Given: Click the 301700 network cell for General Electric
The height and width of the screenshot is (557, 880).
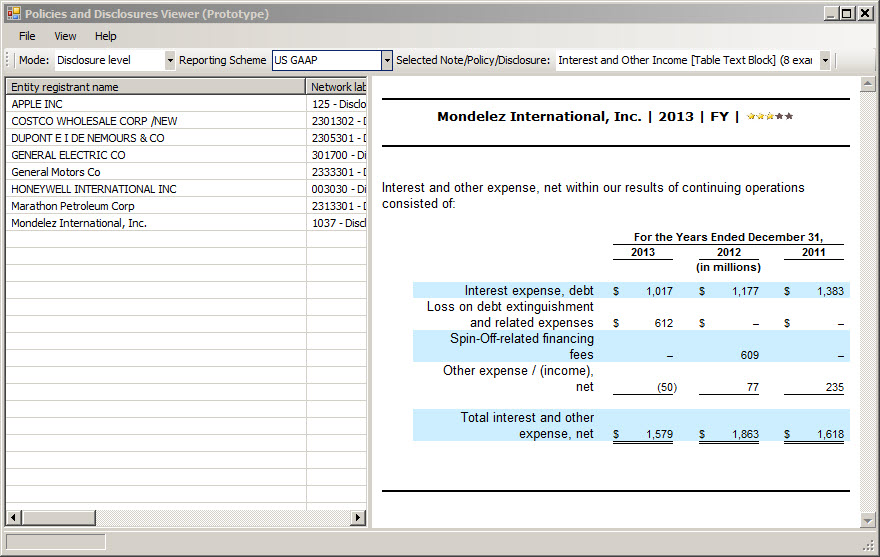Looking at the screenshot, I should (337, 155).
